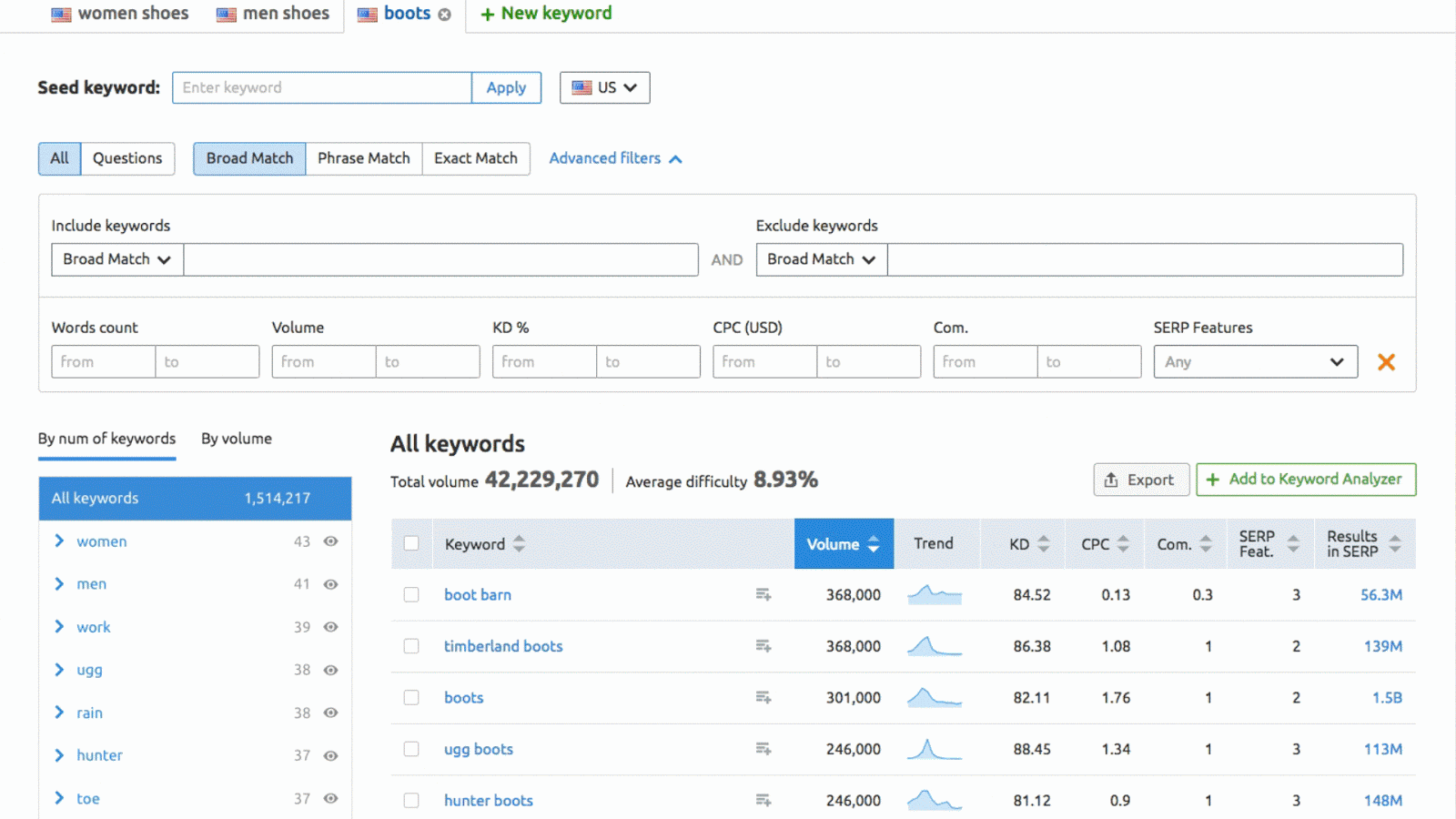The width and height of the screenshot is (1456, 819).
Task: Open Exclude keywords Broad Match dropdown
Action: [x=822, y=259]
